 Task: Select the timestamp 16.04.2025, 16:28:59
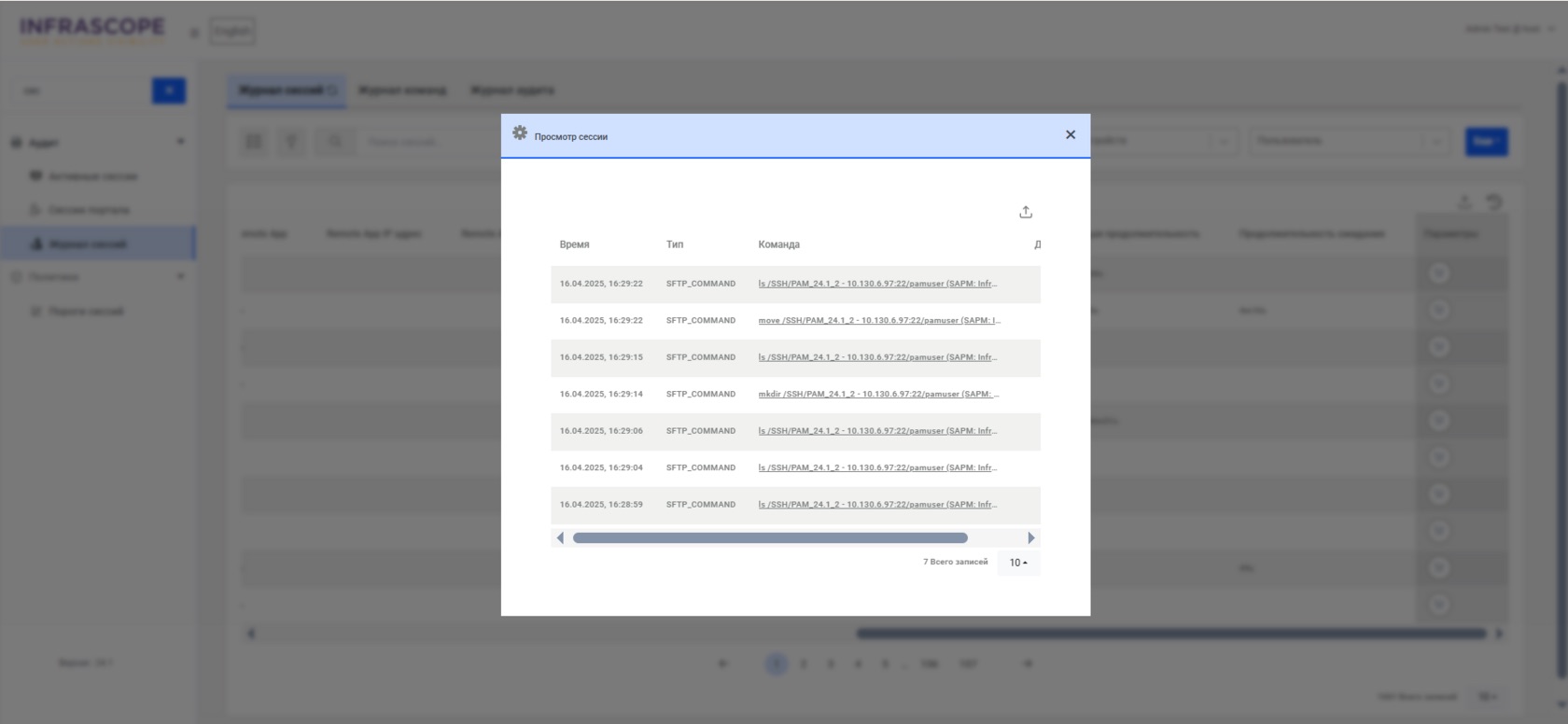(601, 505)
